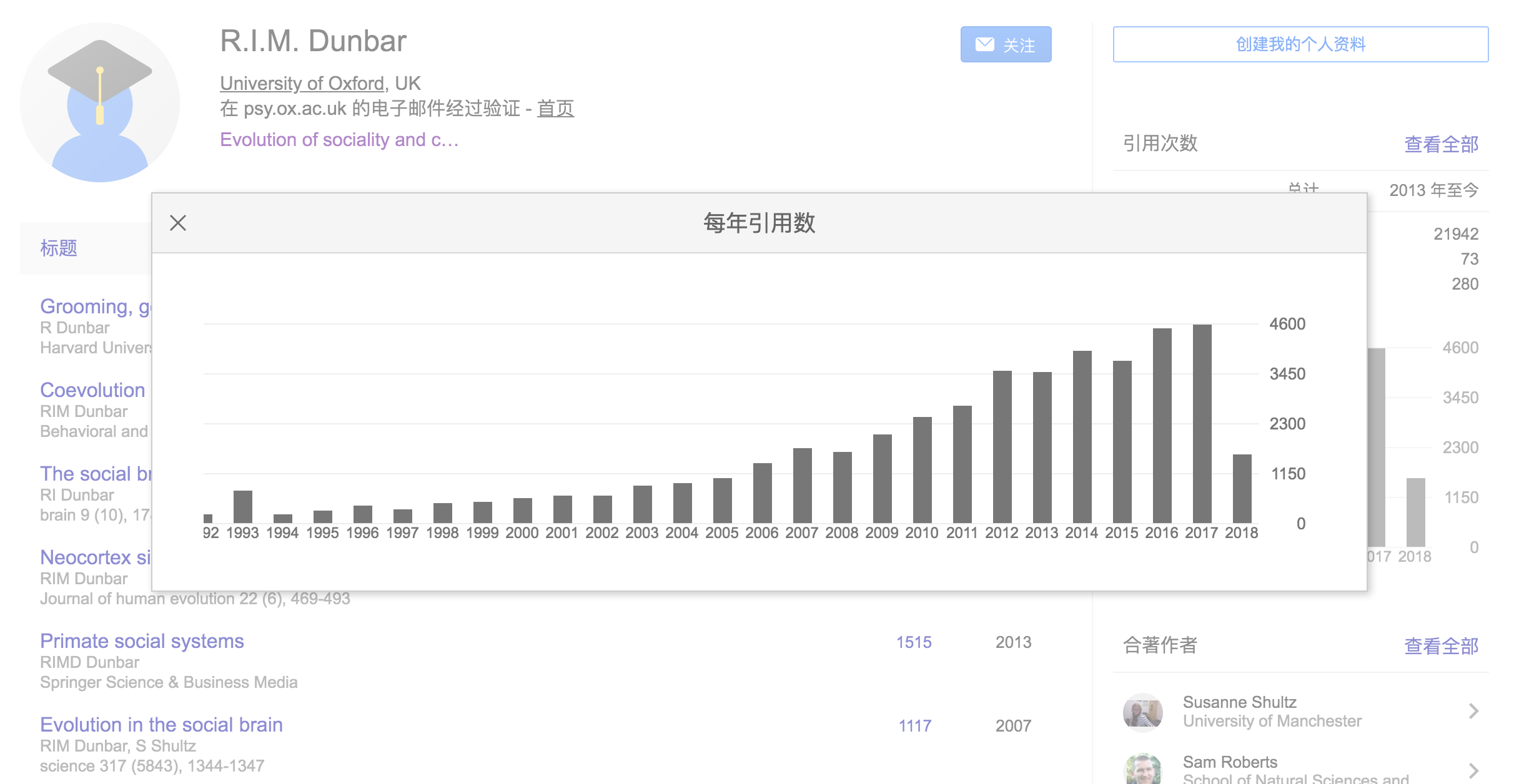The image size is (1519, 784).
Task: Click Create my profile button
Action: point(1300,44)
